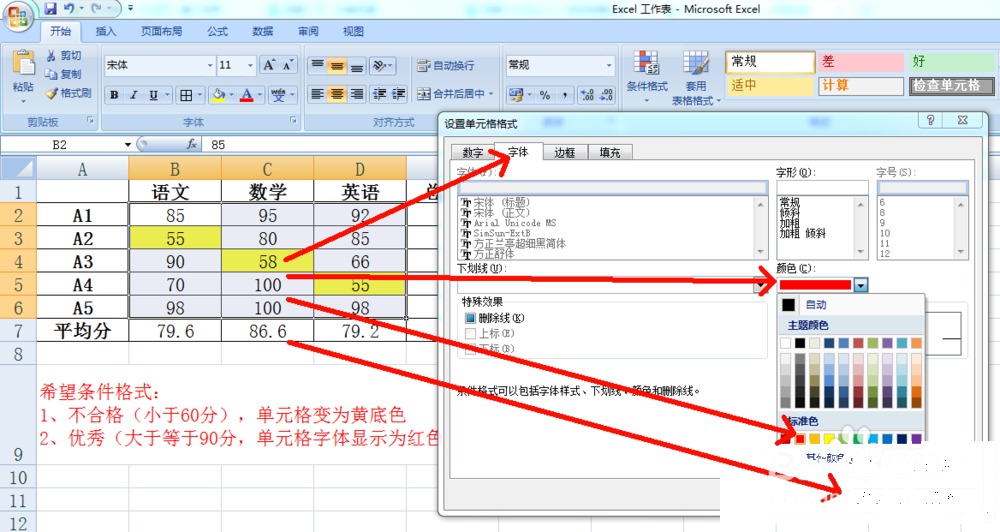Align text left horizontally
This screenshot has width=1000, height=532.
[317, 94]
